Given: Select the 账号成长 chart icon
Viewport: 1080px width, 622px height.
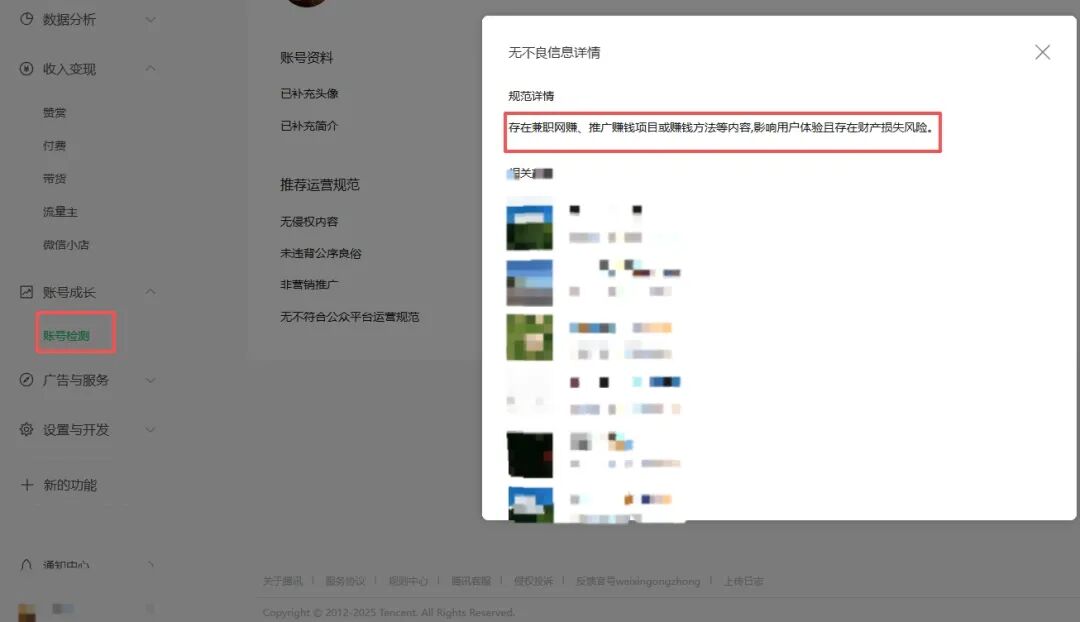Looking at the screenshot, I should click(25, 291).
